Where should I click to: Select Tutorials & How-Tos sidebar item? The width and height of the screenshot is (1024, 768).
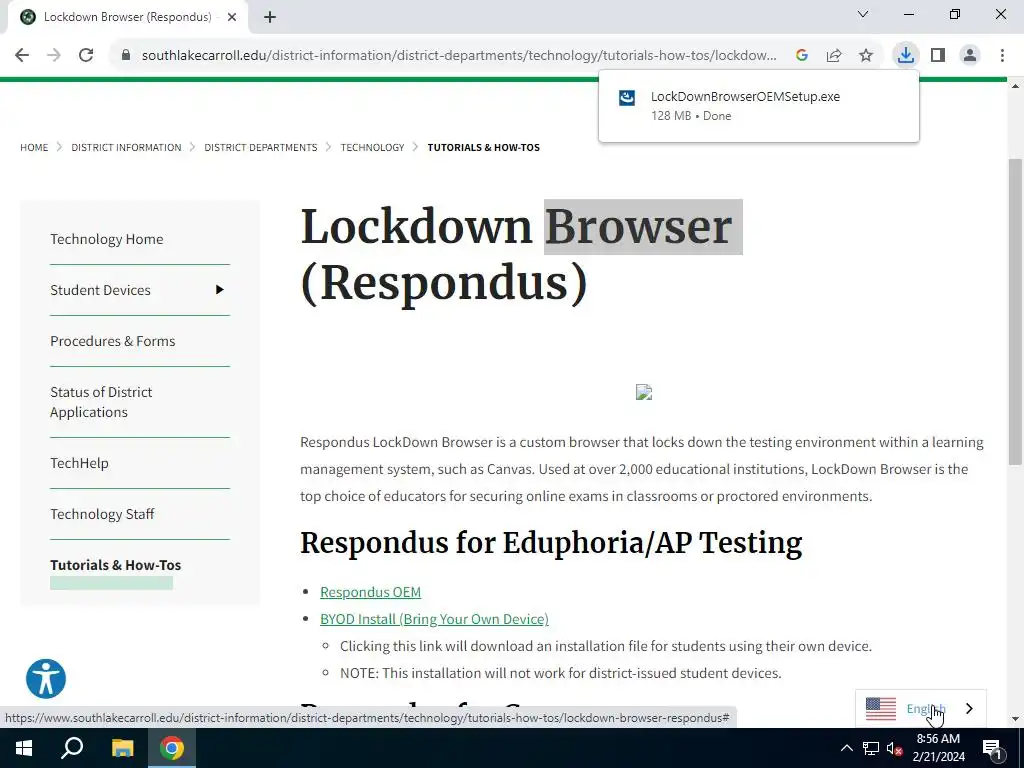[116, 565]
